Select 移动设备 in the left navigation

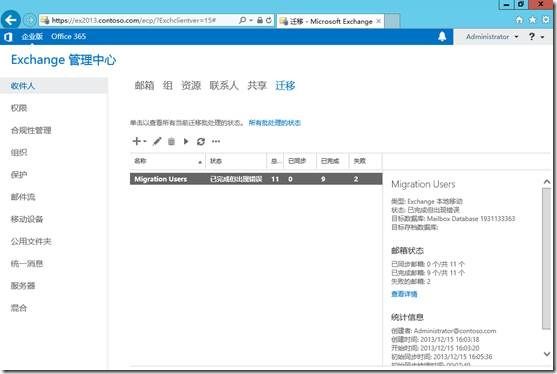coord(27,219)
